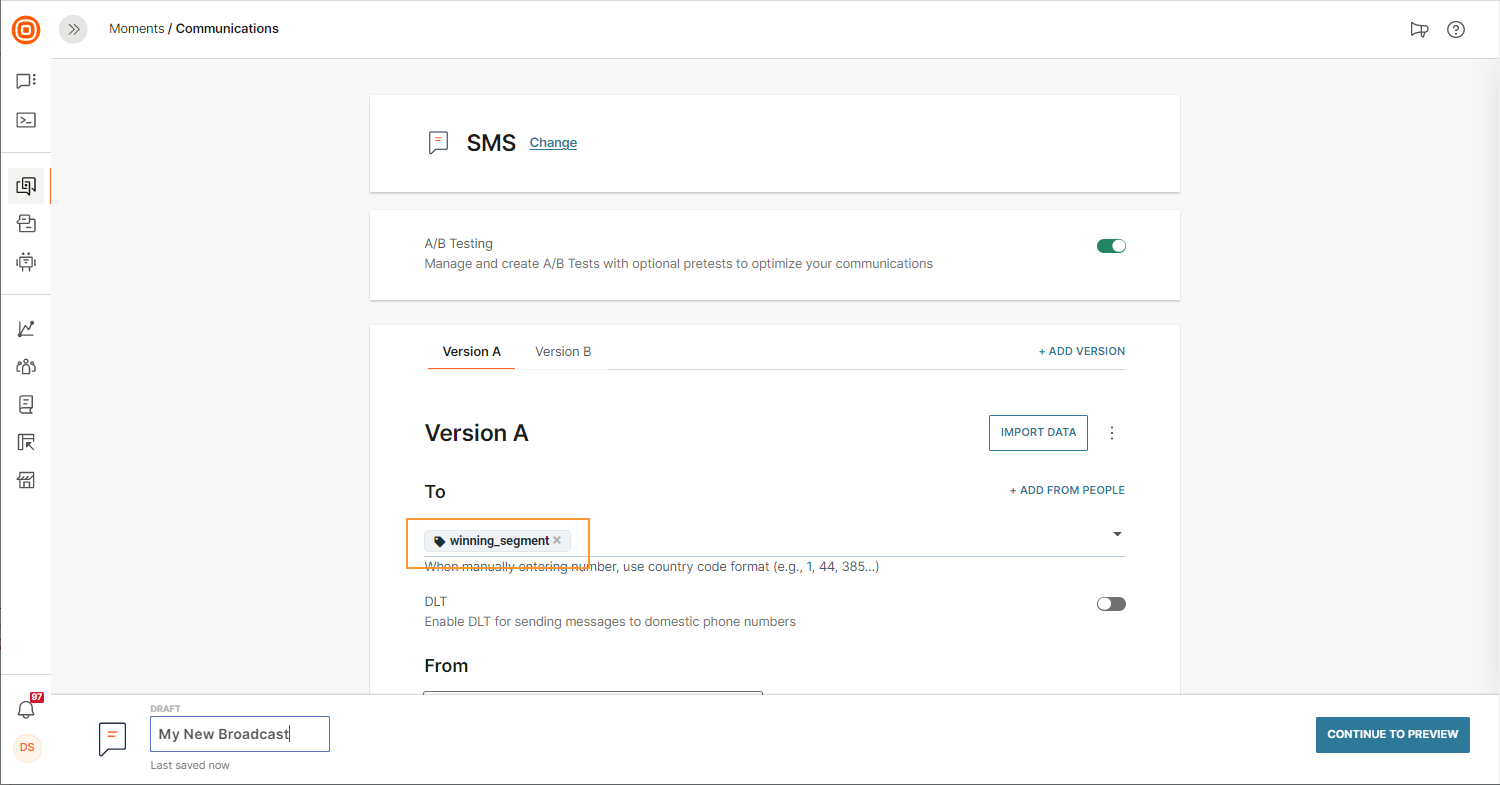Open the People icon in sidebar
The width and height of the screenshot is (1500, 785).
(x=26, y=366)
